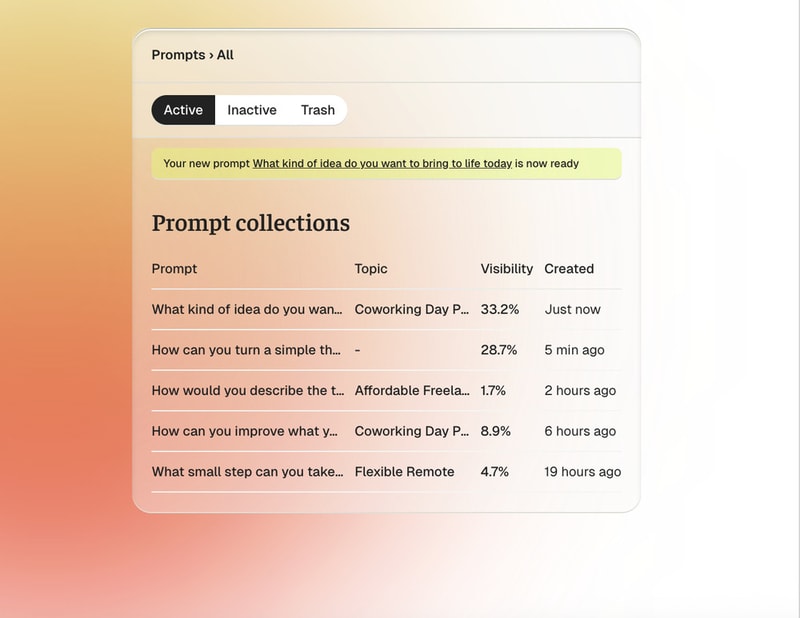Click the Prompts breadcrumb link
This screenshot has width=800, height=618.
178,55
